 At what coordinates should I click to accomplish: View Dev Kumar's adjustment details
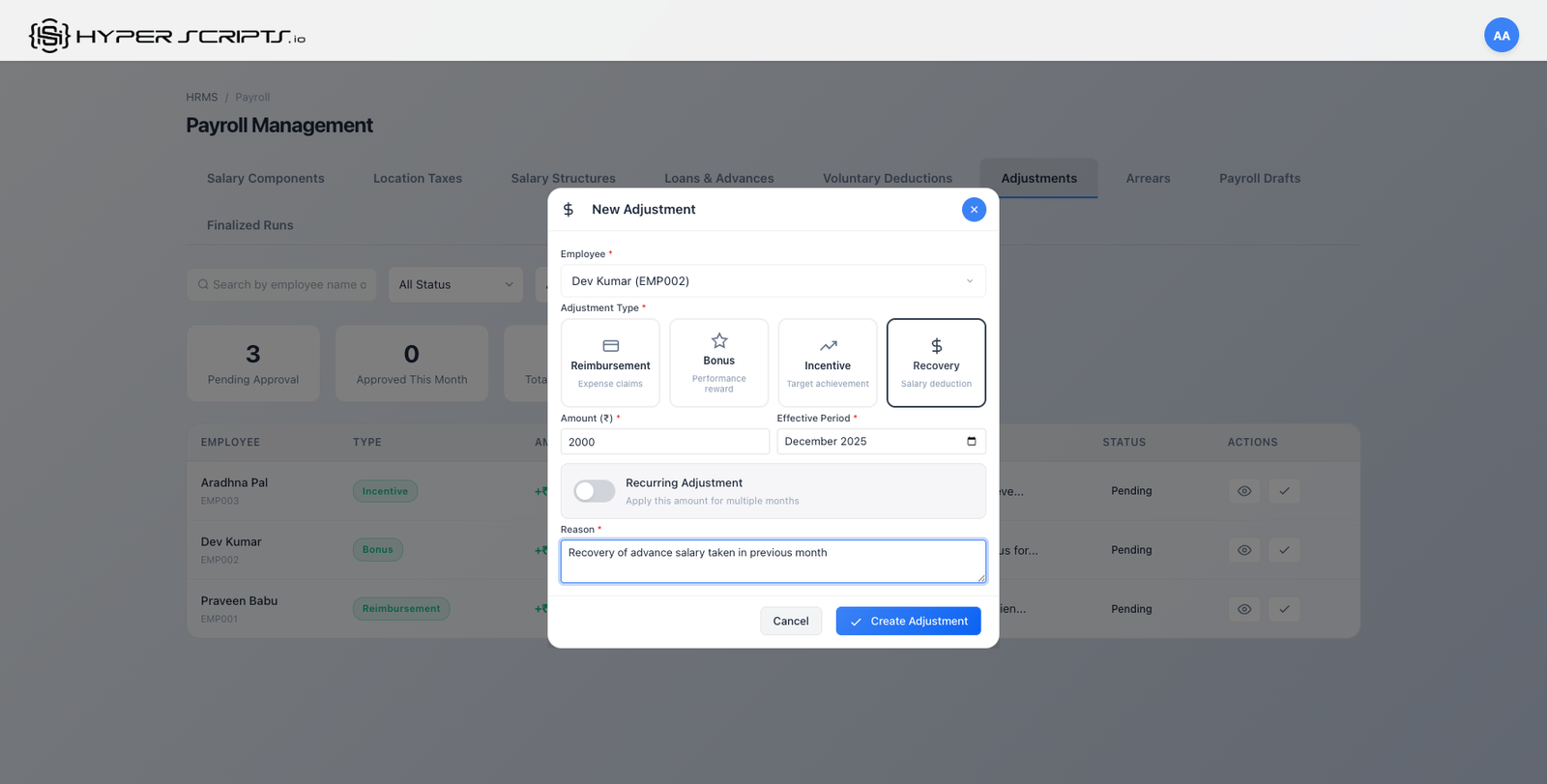1244,550
